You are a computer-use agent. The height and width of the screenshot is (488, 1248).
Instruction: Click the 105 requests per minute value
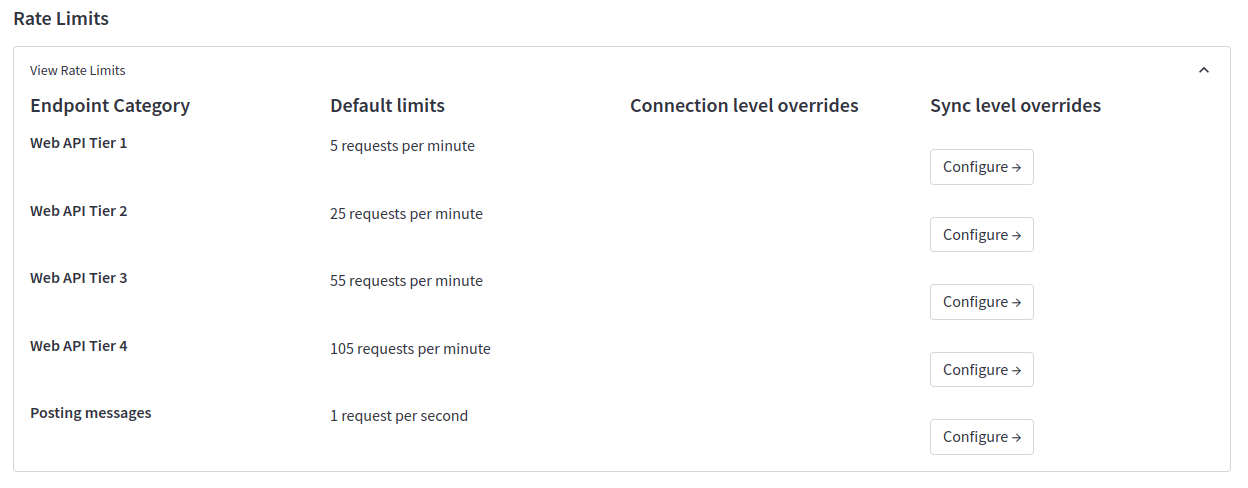[x=410, y=349]
